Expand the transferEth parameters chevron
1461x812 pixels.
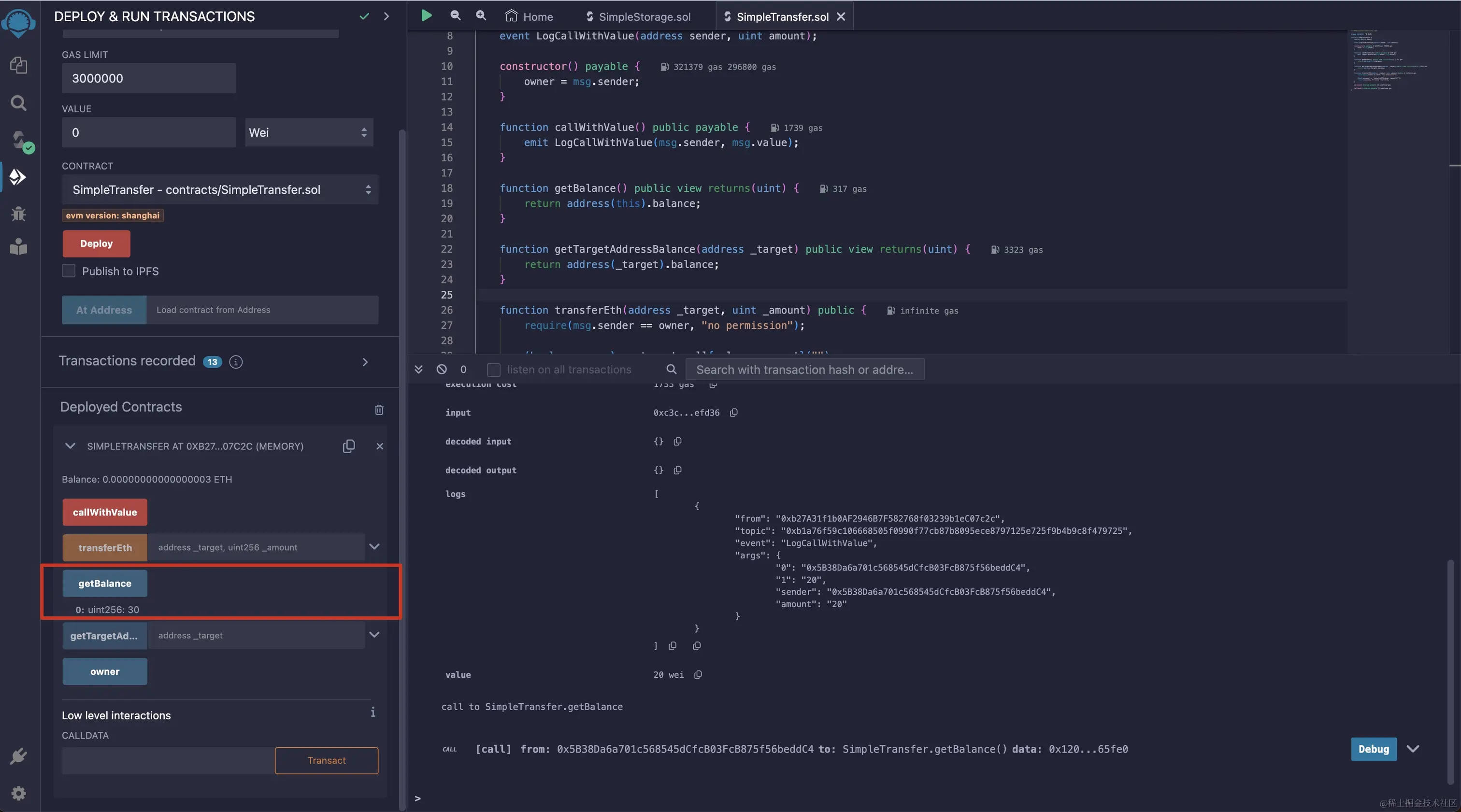(x=374, y=547)
